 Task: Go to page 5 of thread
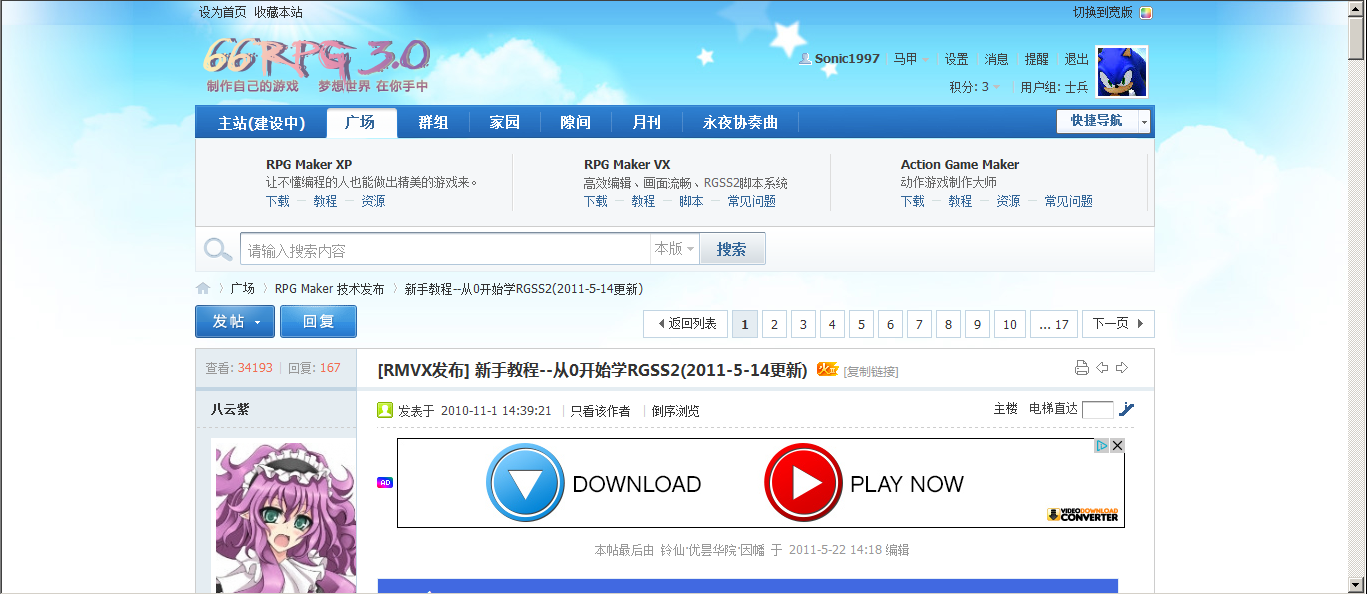[861, 324]
